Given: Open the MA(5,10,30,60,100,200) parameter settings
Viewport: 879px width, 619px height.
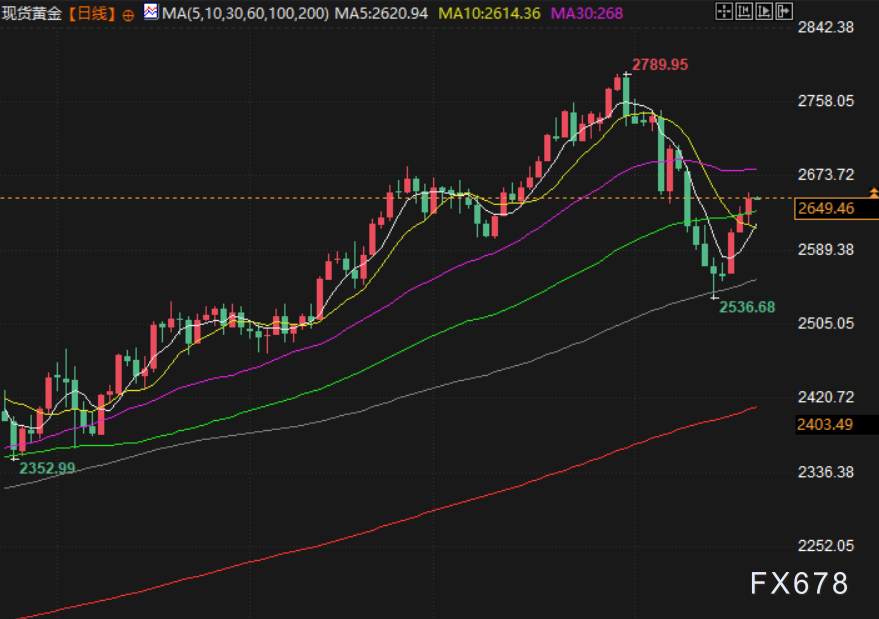Looking at the screenshot, I should pos(245,13).
